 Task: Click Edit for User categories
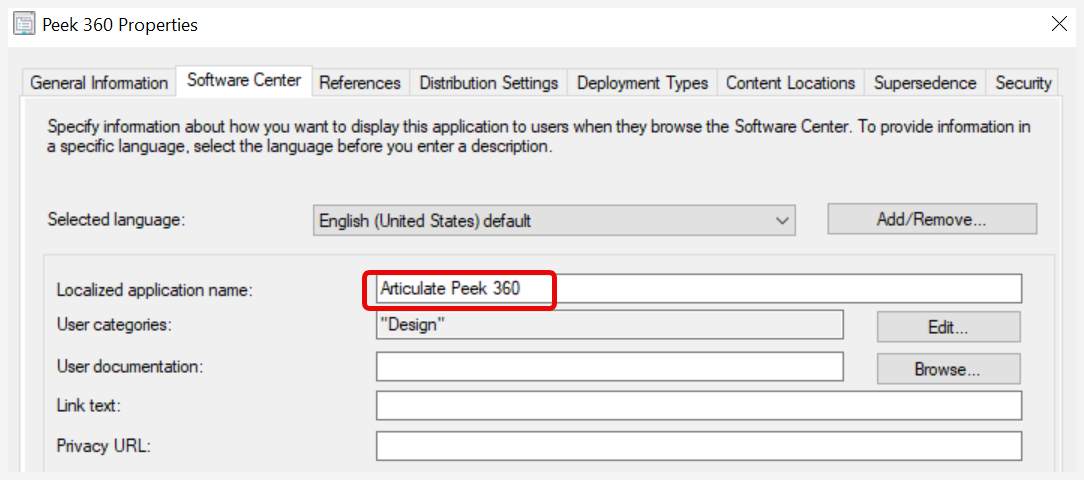coord(948,328)
